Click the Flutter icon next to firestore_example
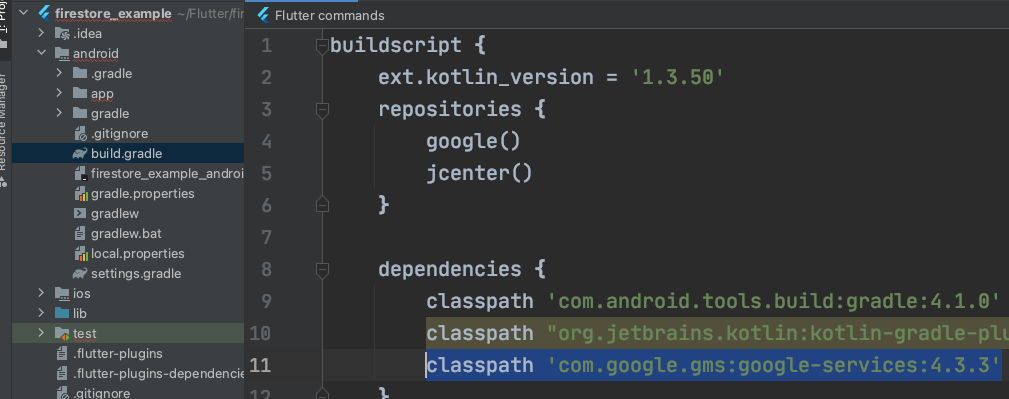 tap(44, 13)
